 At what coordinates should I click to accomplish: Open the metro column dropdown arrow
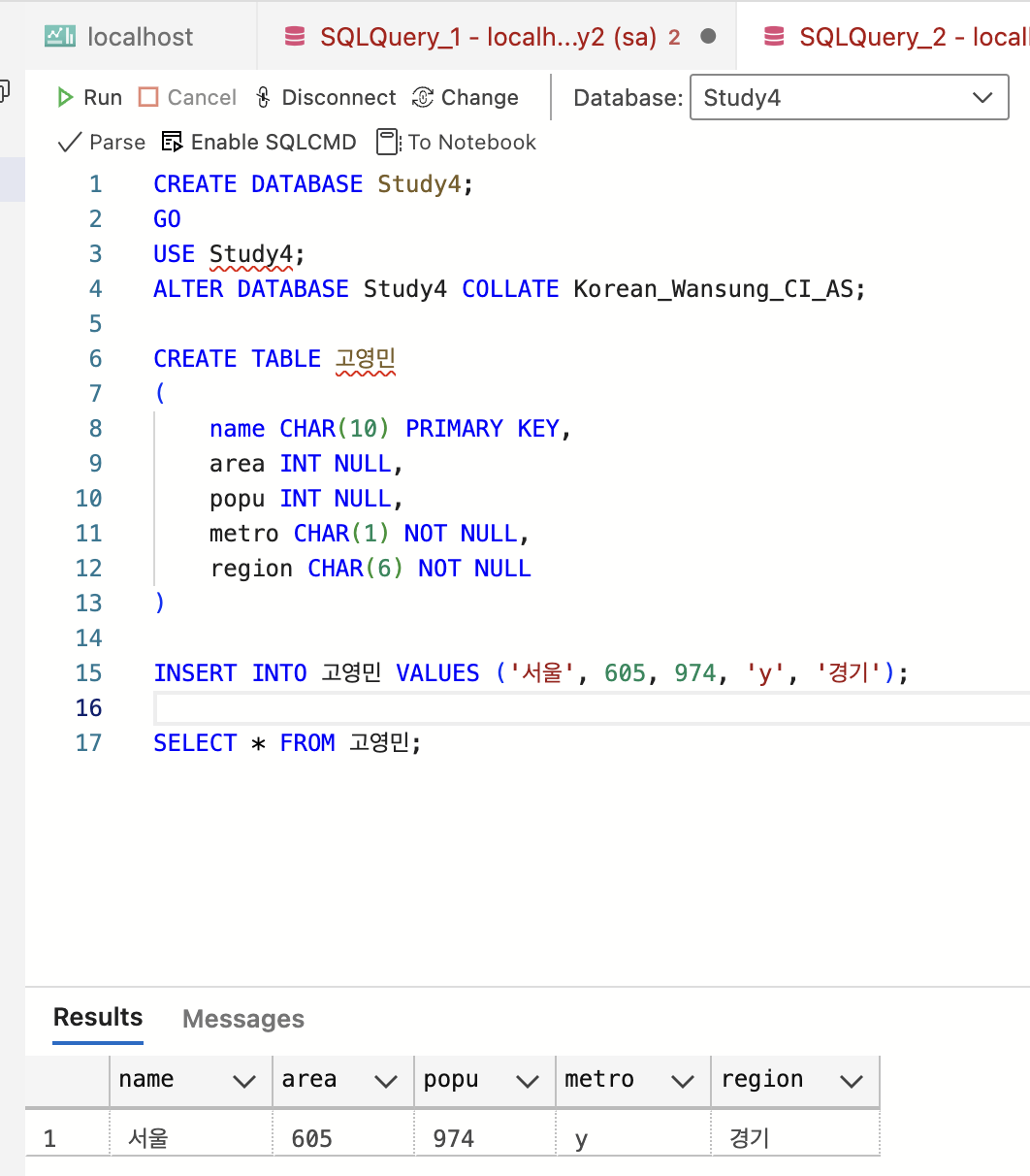click(x=683, y=1081)
